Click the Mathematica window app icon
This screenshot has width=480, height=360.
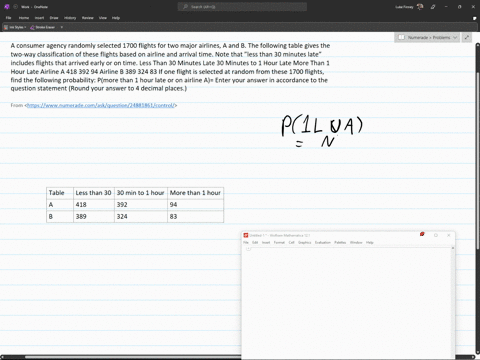point(246,235)
